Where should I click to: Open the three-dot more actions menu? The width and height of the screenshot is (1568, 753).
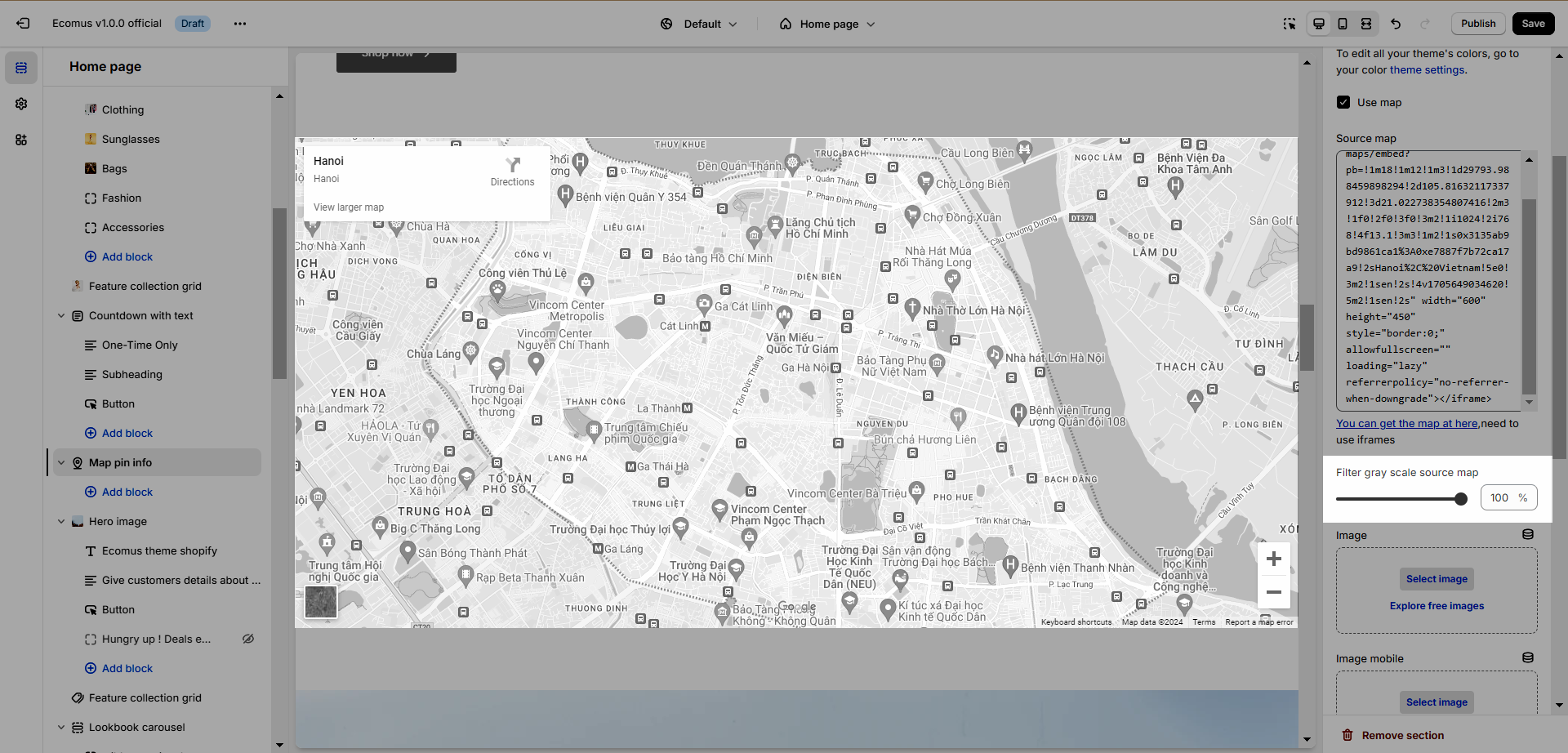point(239,24)
